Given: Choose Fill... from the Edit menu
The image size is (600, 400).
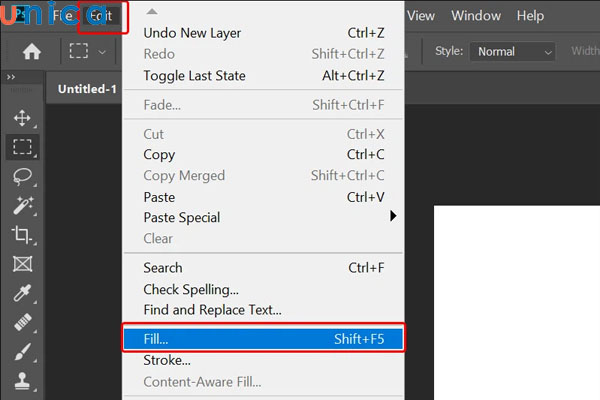Looking at the screenshot, I should point(262,339).
